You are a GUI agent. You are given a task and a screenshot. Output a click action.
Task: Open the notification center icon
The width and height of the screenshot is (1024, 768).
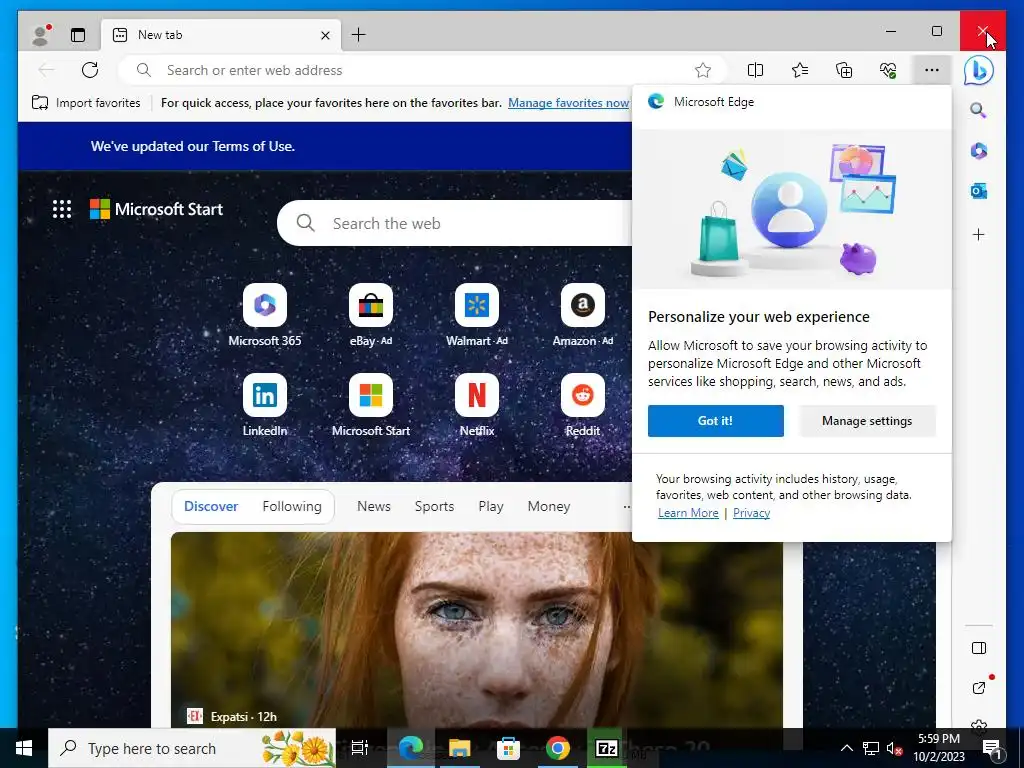point(992,748)
